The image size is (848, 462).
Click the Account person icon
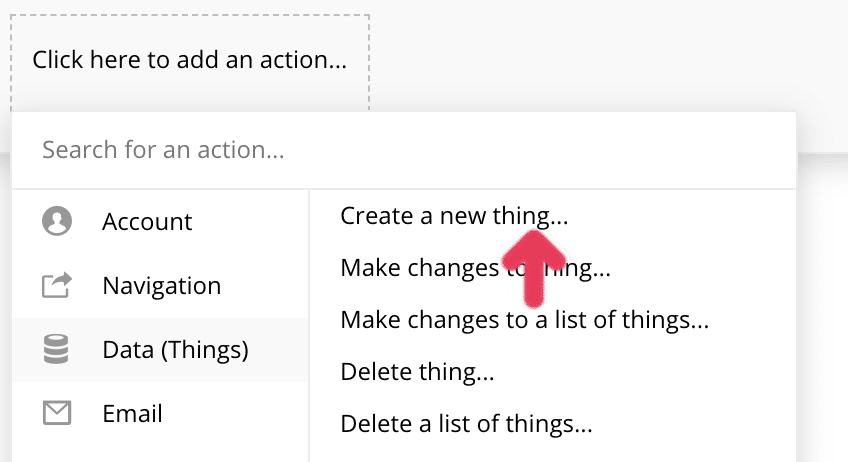(x=57, y=221)
